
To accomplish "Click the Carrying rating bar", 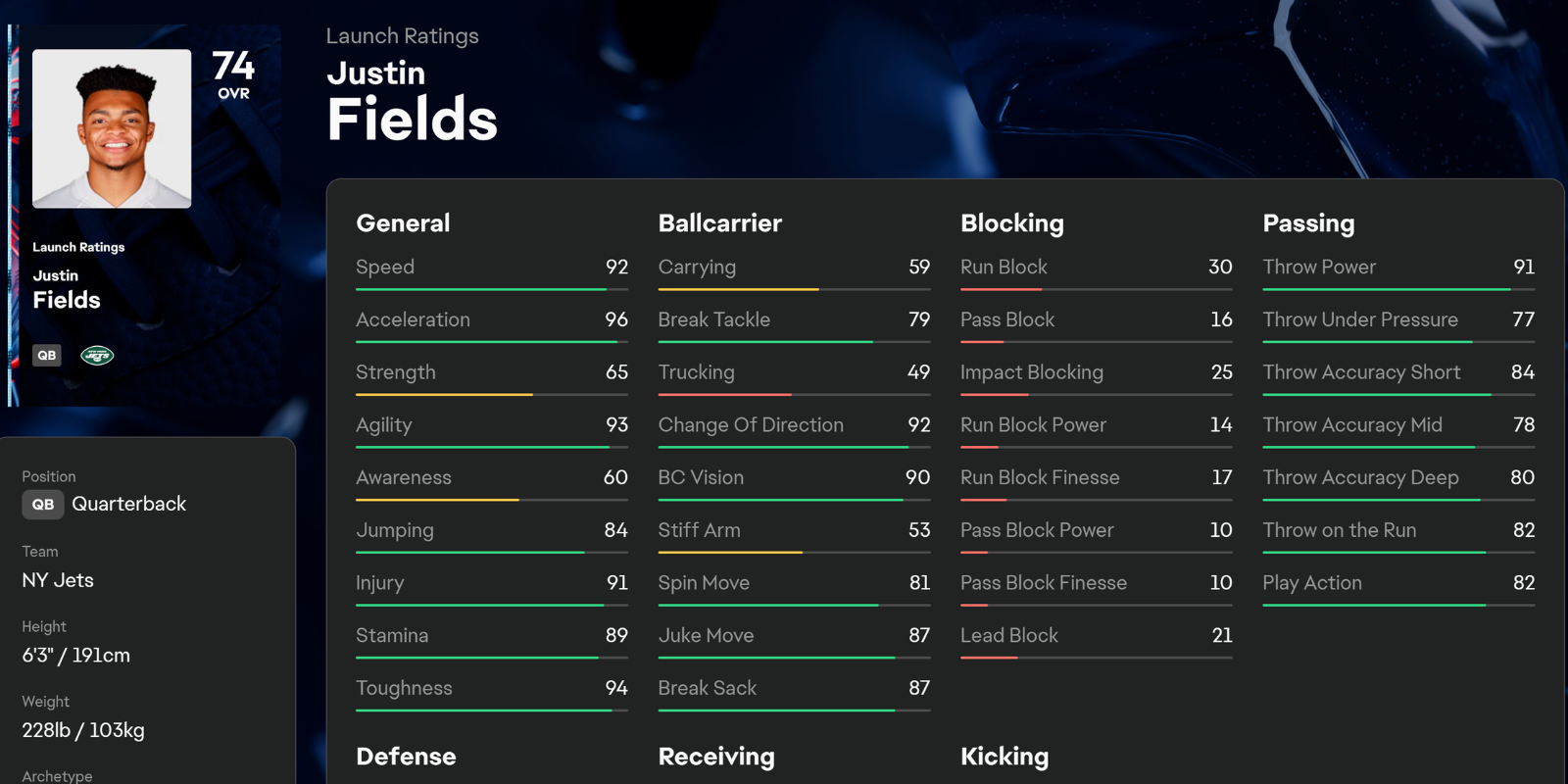I will (794, 289).
